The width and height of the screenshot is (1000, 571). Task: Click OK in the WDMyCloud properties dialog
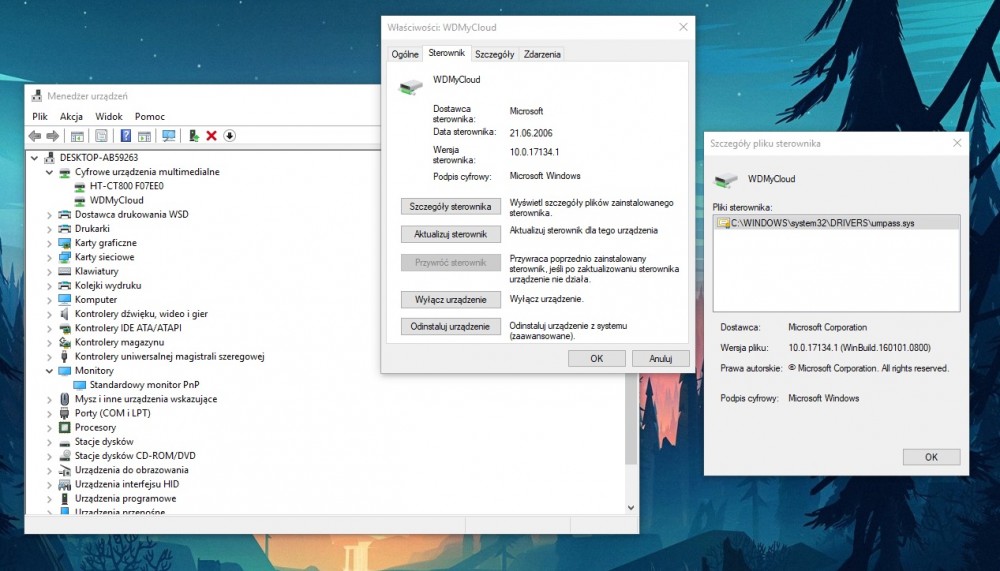[596, 359]
